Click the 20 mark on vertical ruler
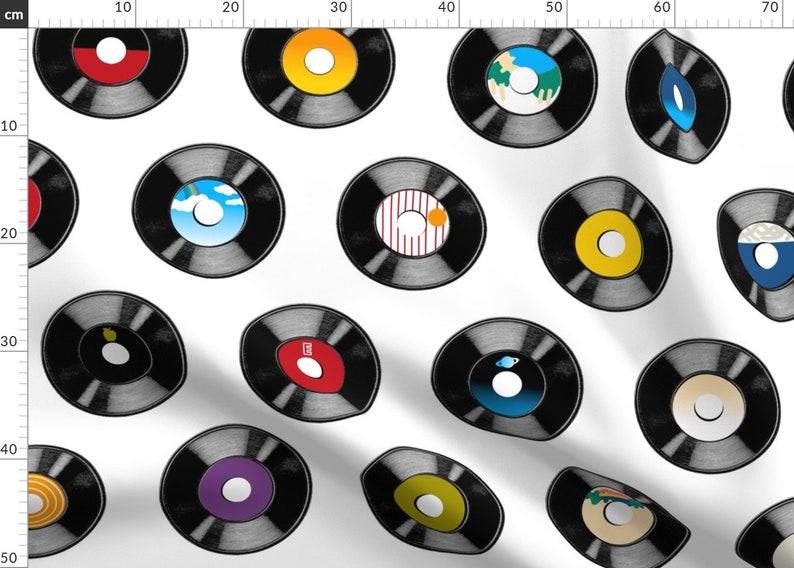Screen dimensions: 794x568 (x=9, y=233)
